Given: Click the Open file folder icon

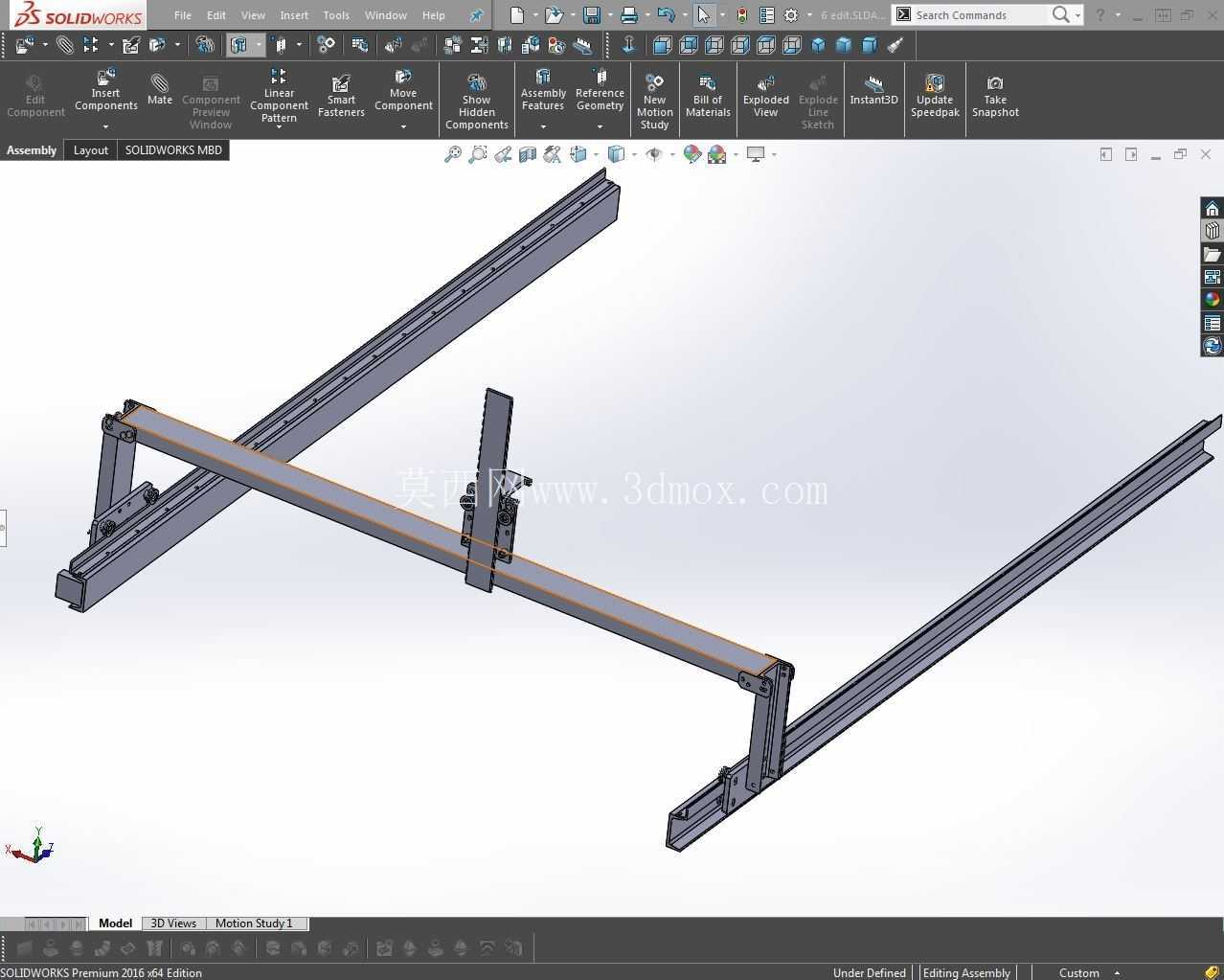Looking at the screenshot, I should point(554,15).
